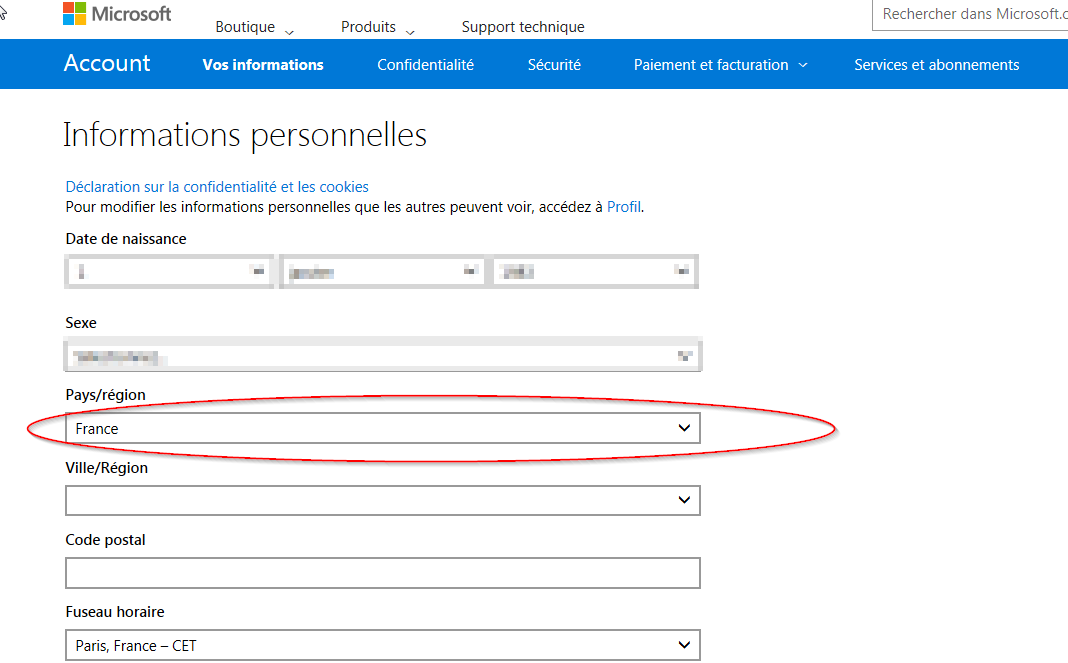This screenshot has height=663, width=1068.
Task: Go to Account home
Action: point(107,64)
